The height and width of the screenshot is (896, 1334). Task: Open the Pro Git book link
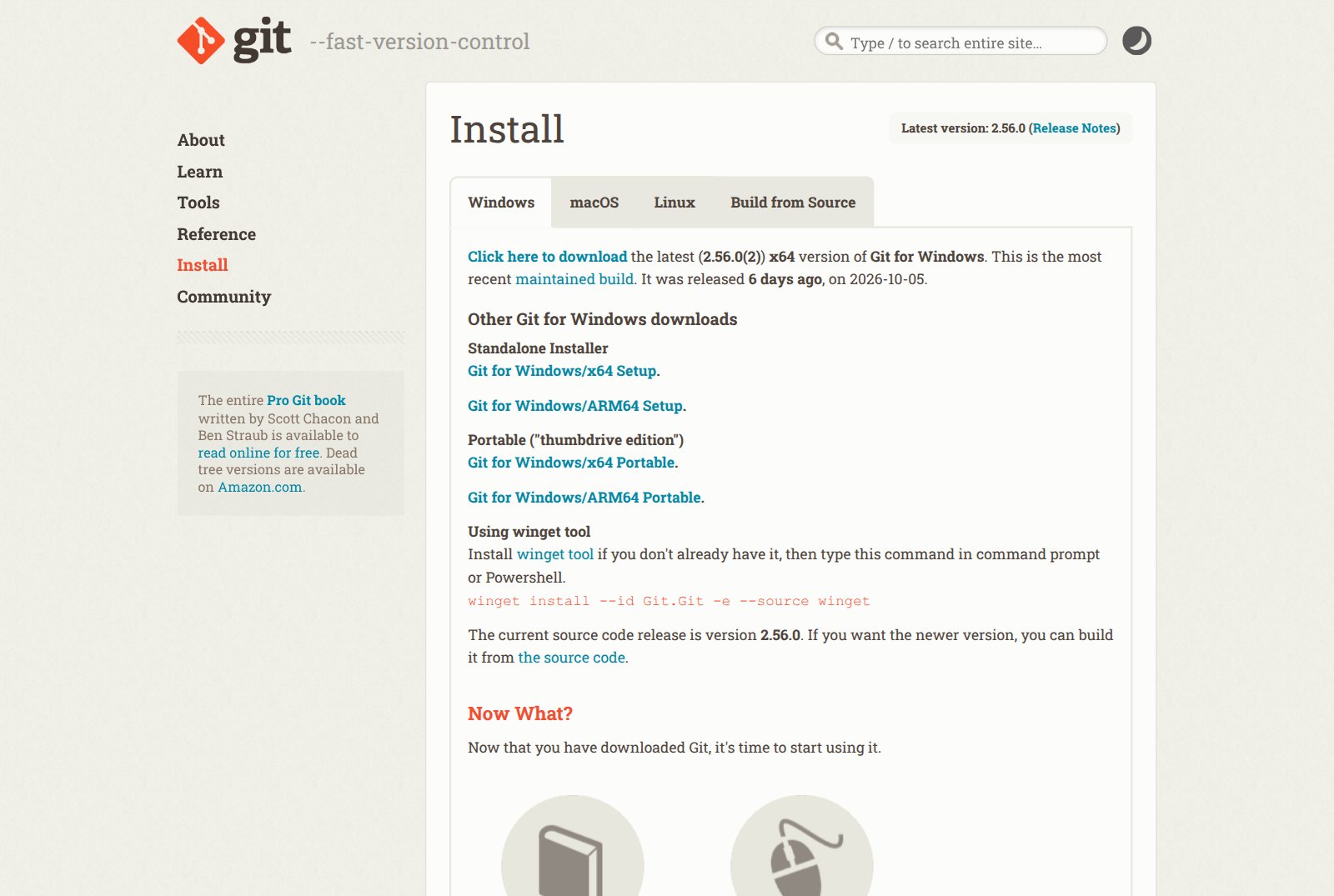pos(306,400)
